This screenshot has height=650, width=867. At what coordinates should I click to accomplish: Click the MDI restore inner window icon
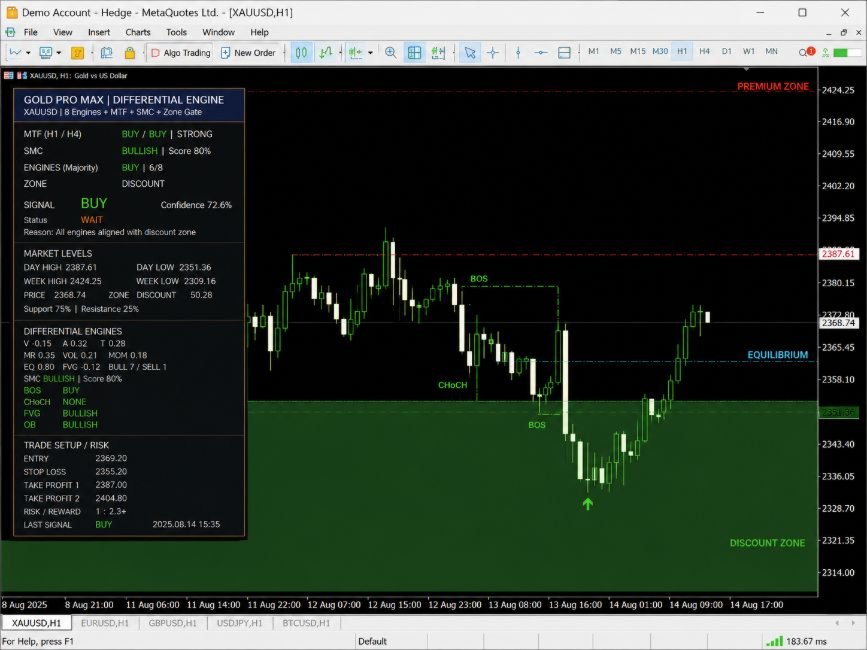pyautogui.click(x=844, y=33)
